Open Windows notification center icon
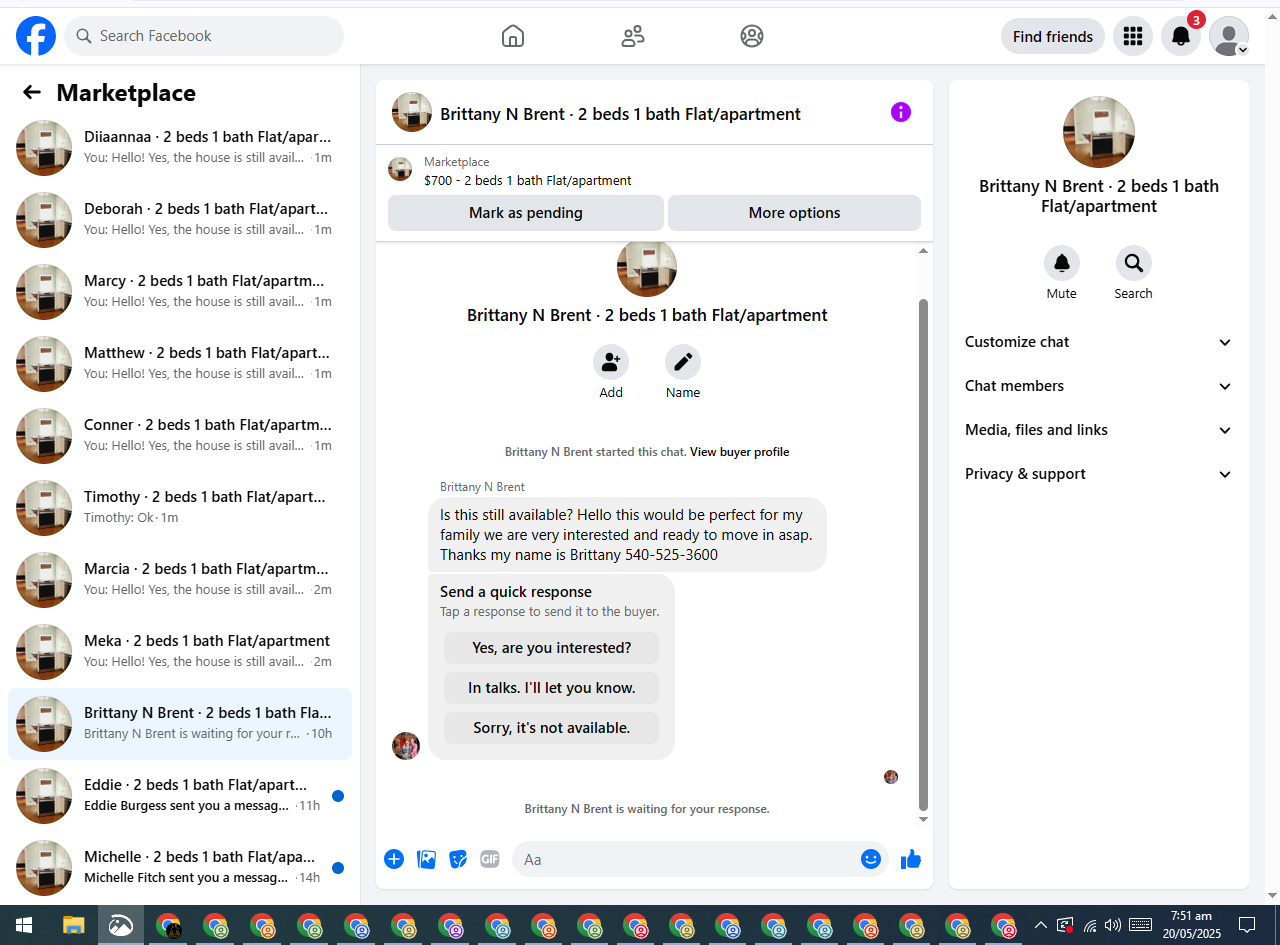 click(x=1247, y=925)
